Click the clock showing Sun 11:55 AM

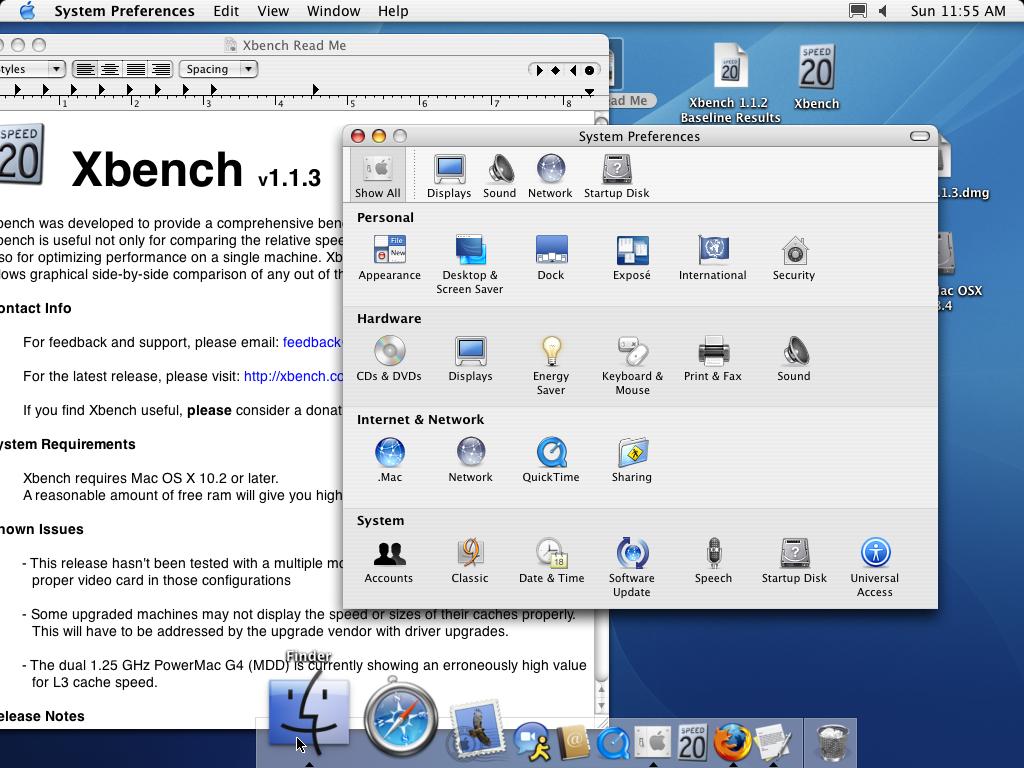click(x=957, y=11)
